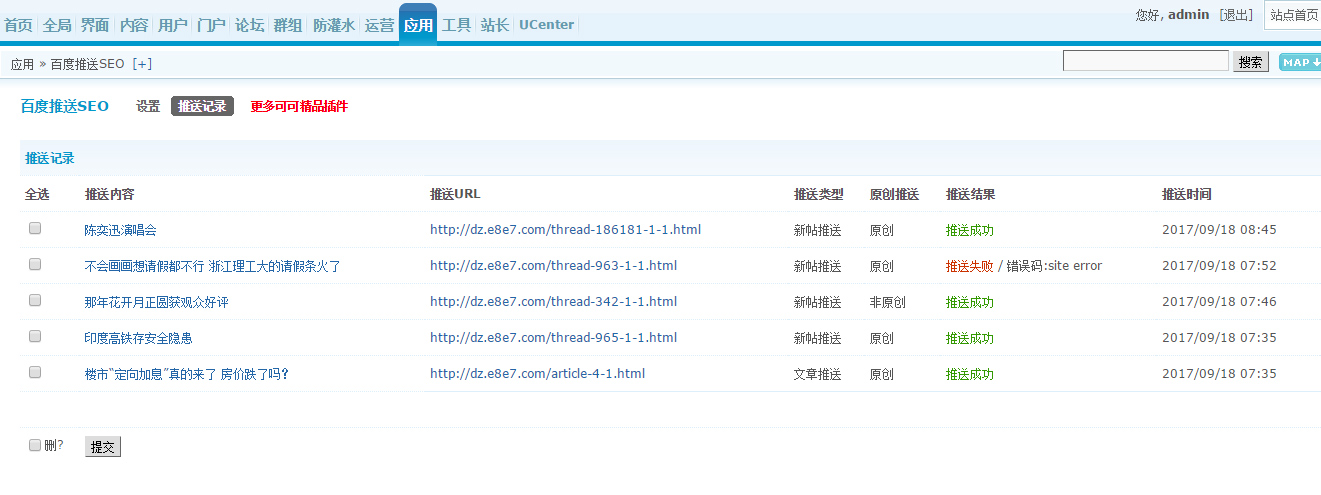Open the 用户 top menu tab
1321x495 pixels.
(173, 25)
